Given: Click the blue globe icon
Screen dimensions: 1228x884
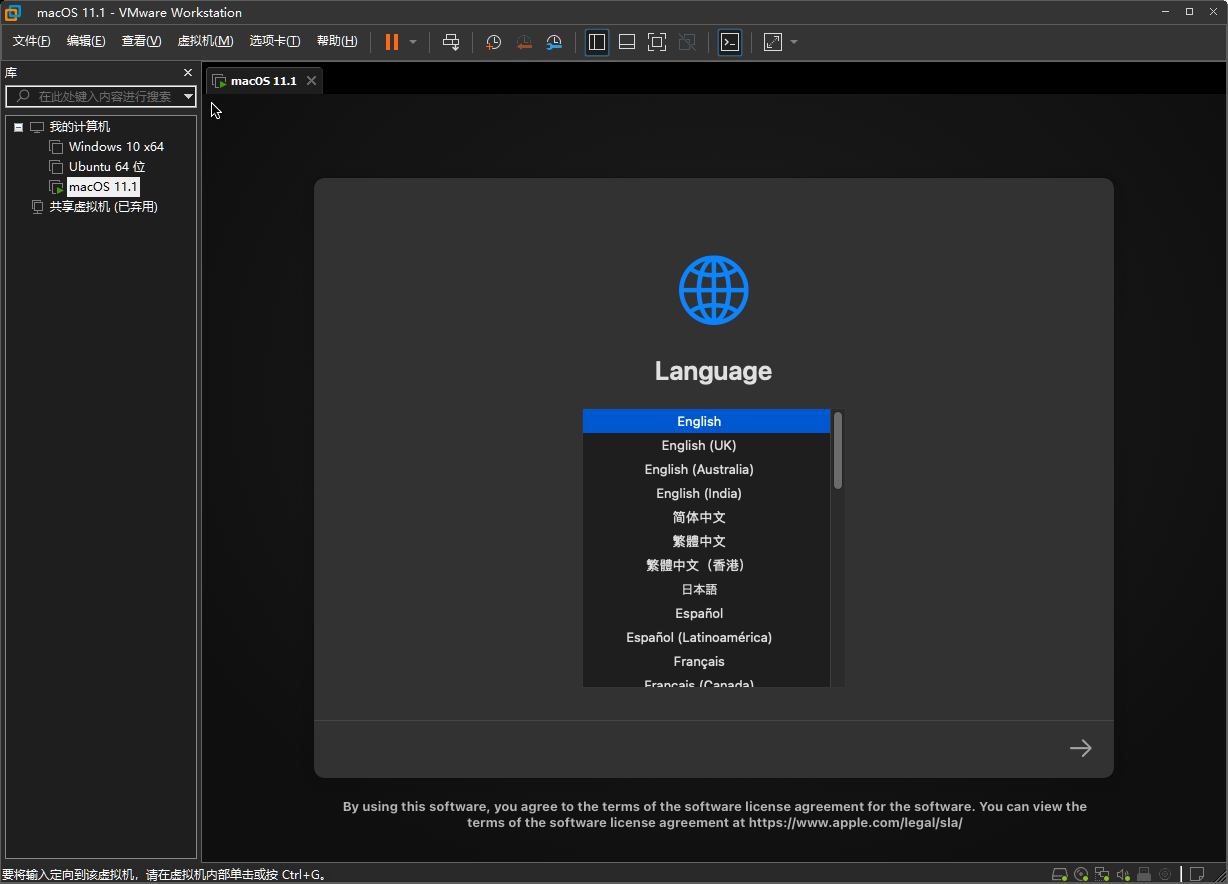Looking at the screenshot, I should [713, 290].
